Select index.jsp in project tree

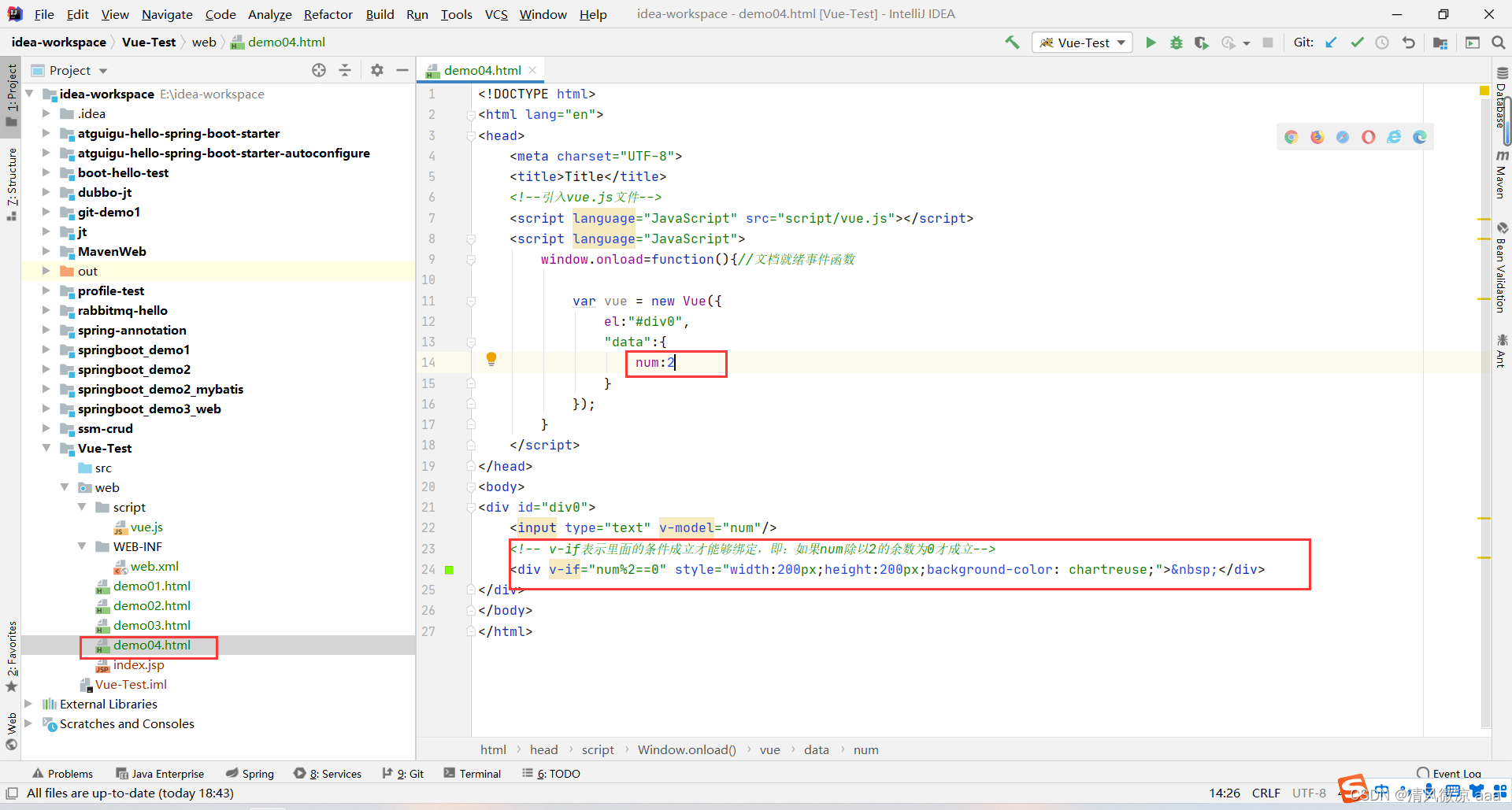pos(139,664)
